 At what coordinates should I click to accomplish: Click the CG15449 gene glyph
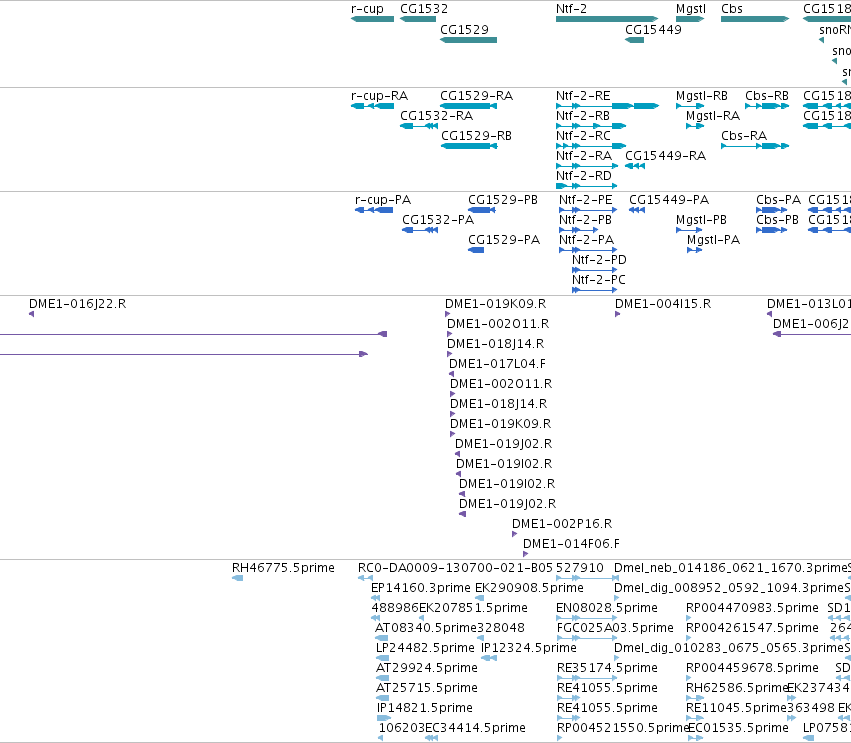(x=634, y=40)
